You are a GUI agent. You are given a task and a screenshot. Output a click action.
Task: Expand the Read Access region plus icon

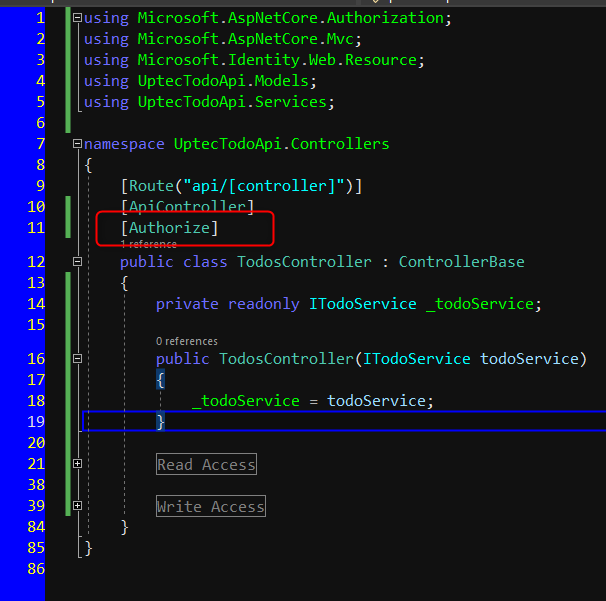[x=78, y=464]
